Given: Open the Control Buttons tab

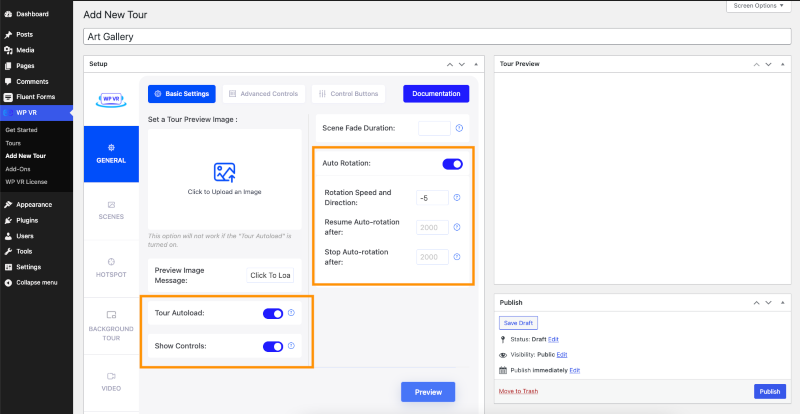Looking at the screenshot, I should (348, 94).
